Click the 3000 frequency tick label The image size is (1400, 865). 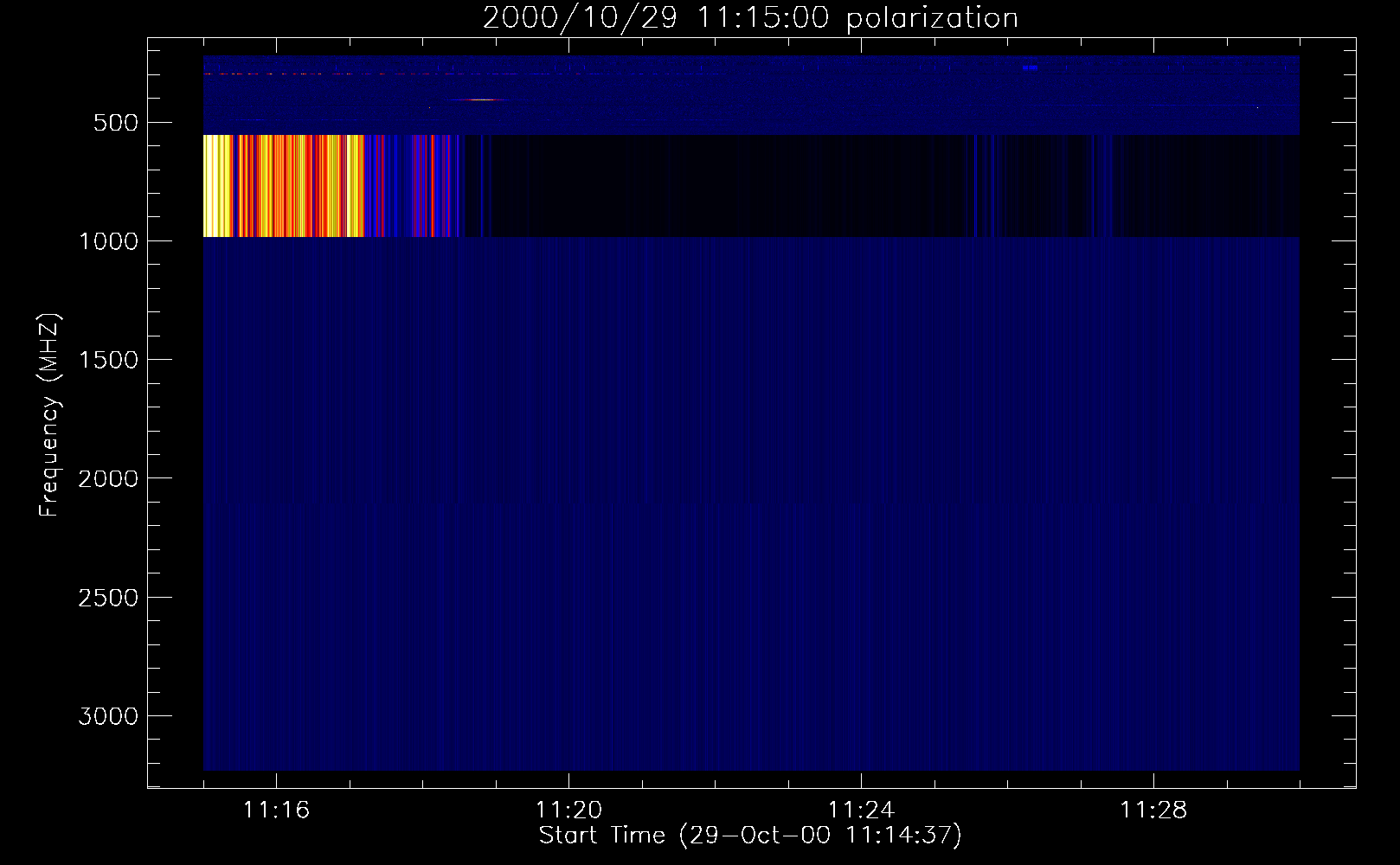[x=107, y=717]
